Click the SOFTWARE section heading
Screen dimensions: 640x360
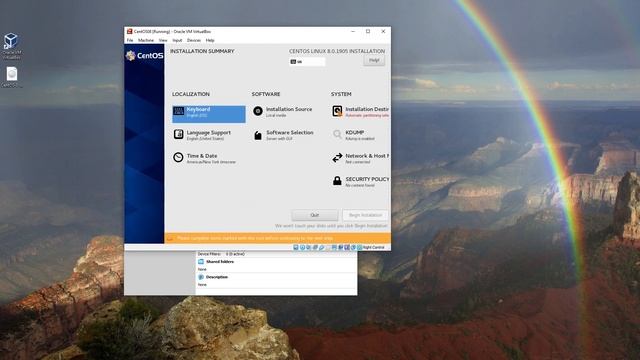coord(266,94)
